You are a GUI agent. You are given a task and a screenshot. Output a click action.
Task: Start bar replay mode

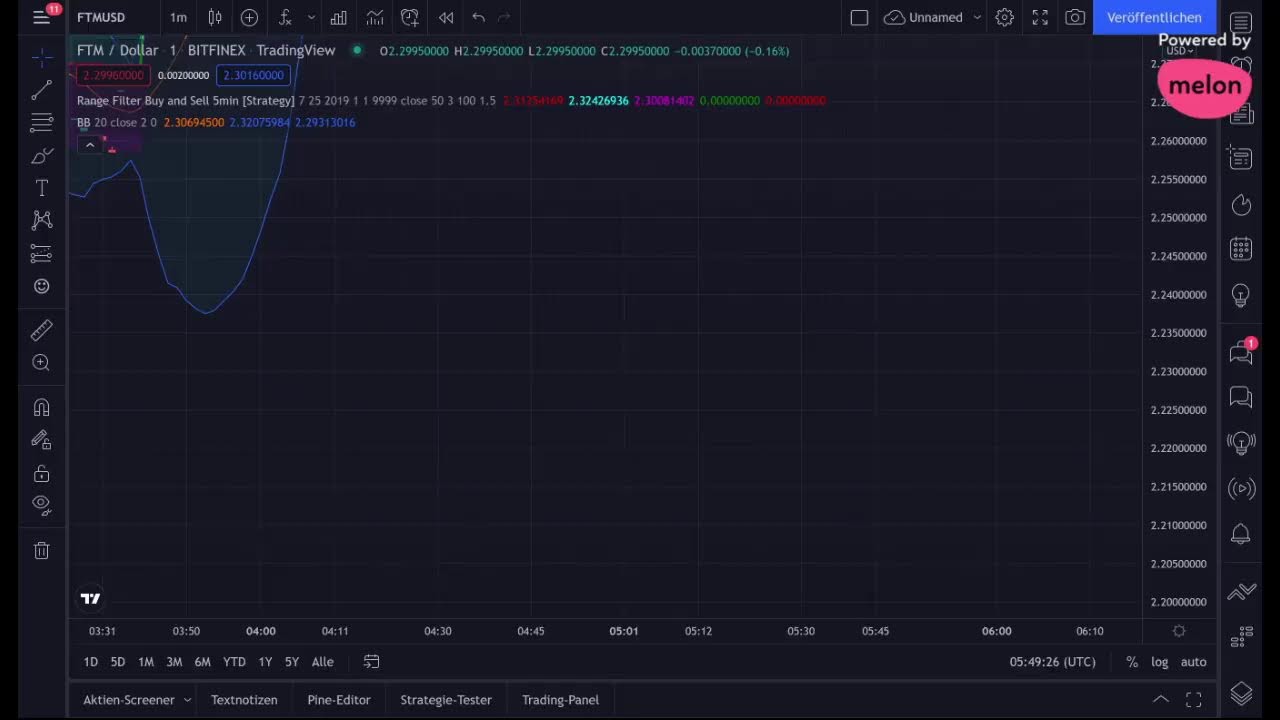click(446, 17)
